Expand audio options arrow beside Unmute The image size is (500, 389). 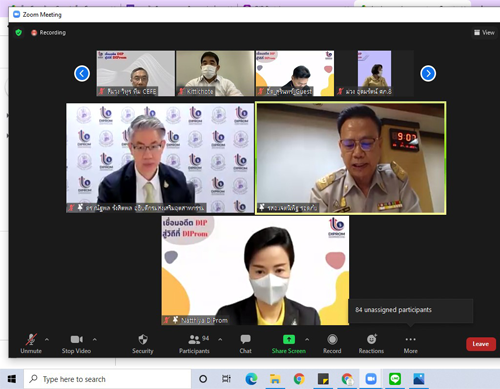(x=47, y=339)
